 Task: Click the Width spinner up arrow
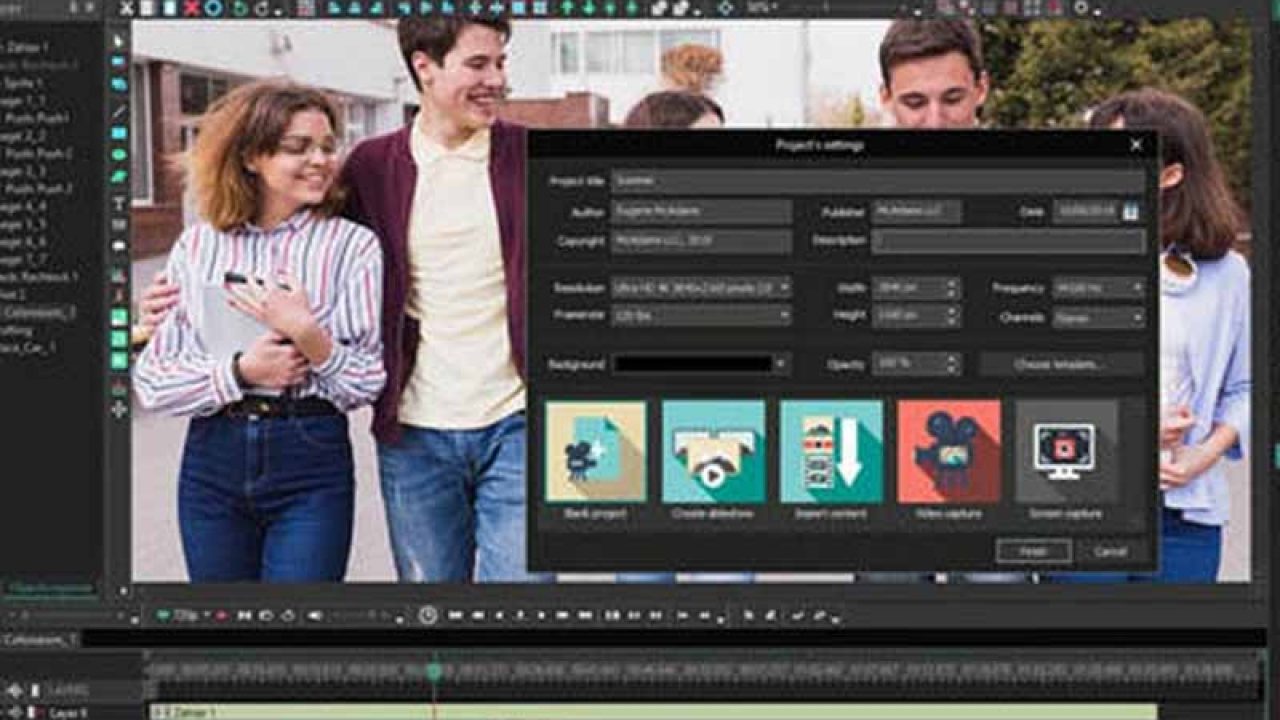[x=951, y=283]
